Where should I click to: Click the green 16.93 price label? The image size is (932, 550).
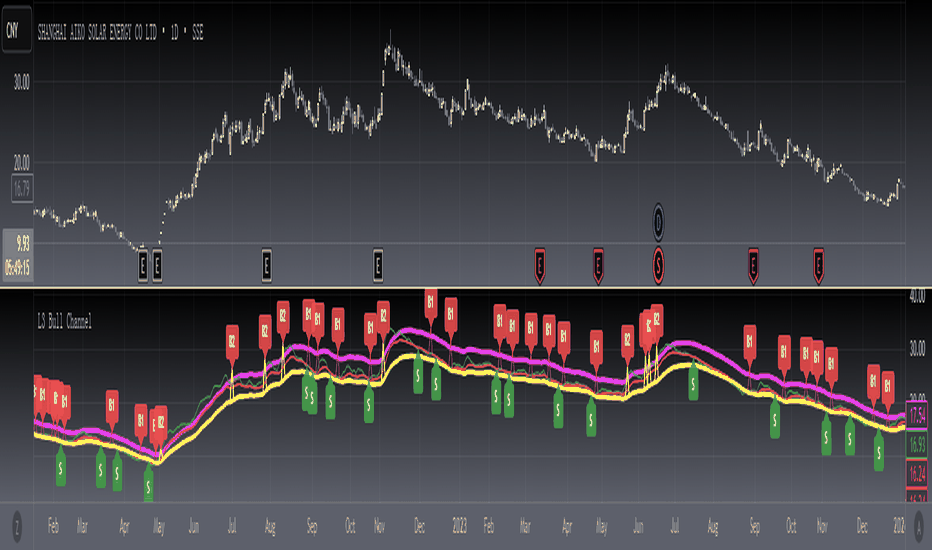(x=917, y=444)
